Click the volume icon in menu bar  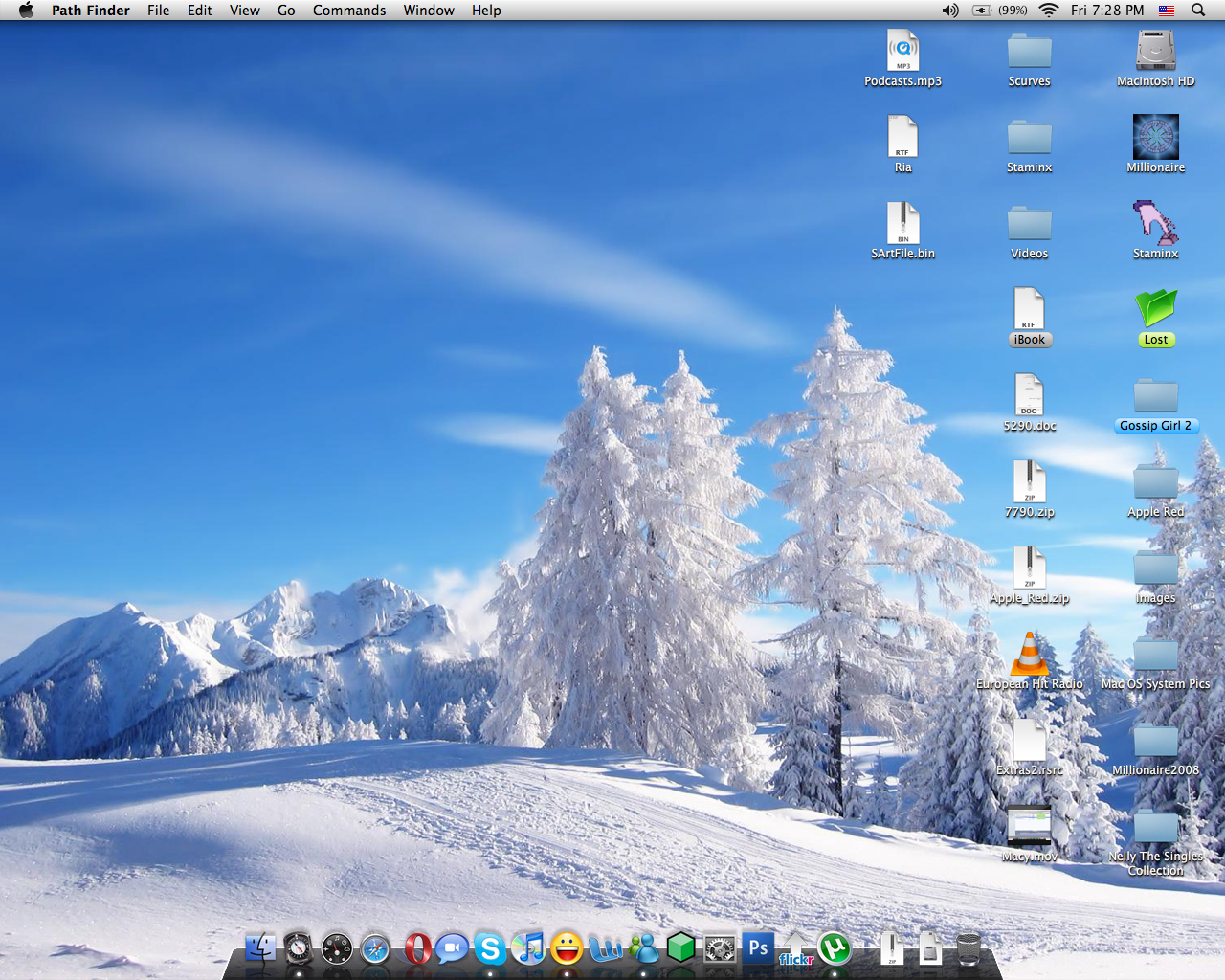point(950,10)
